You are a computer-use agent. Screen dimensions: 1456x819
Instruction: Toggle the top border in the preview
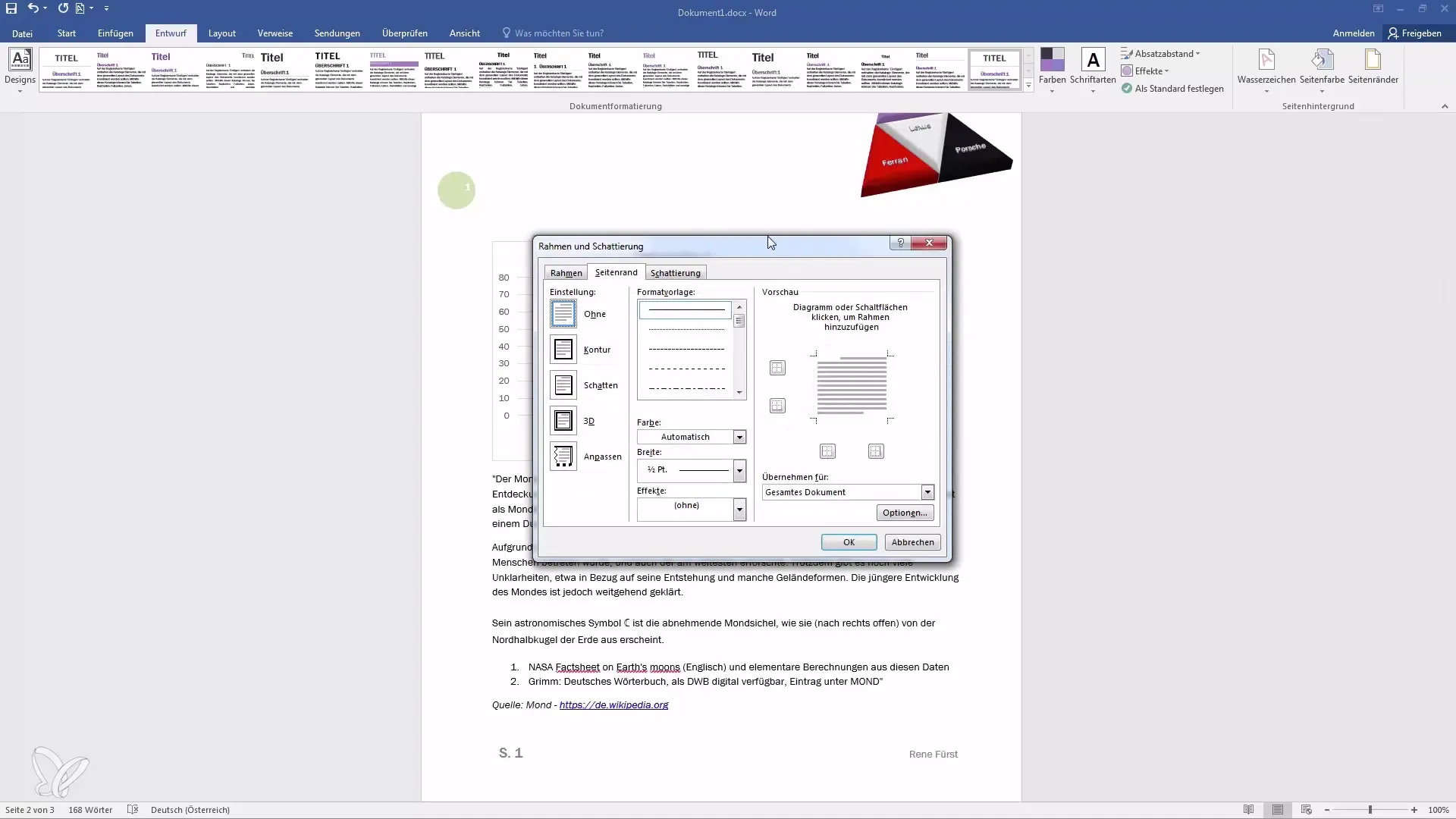777,368
